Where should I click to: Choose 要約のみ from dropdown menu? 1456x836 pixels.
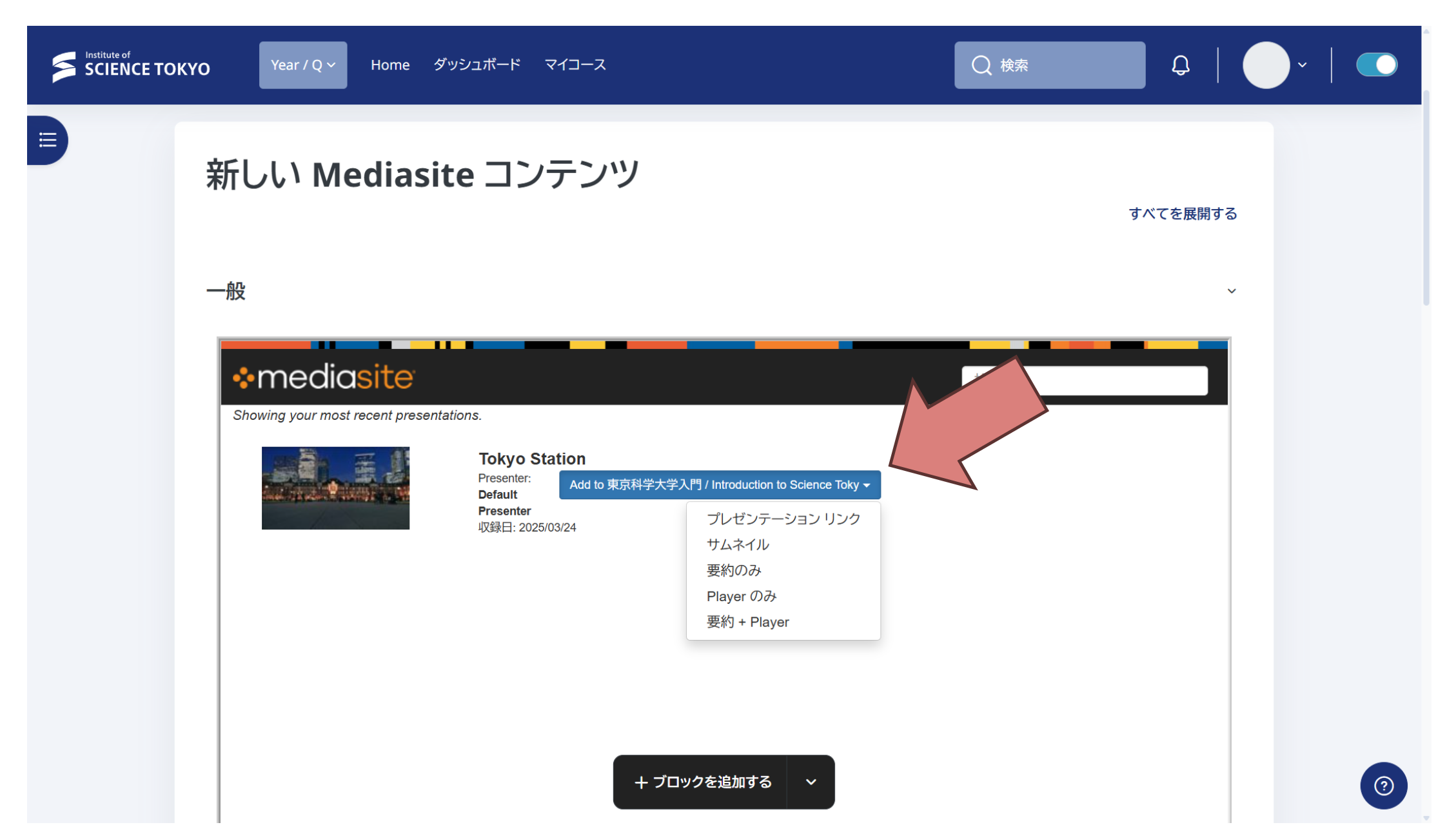783,570
